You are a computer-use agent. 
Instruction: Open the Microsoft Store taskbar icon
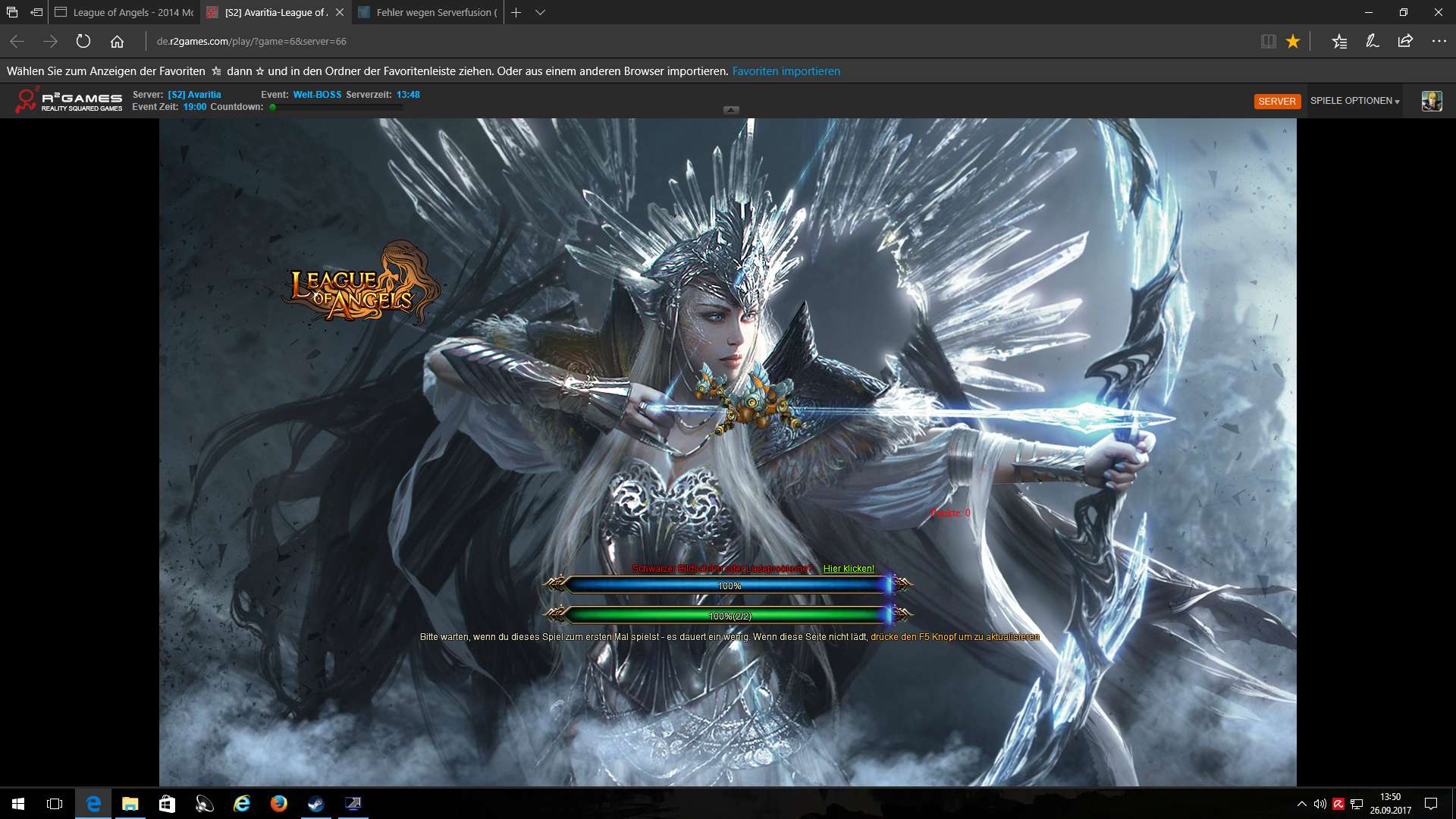pos(167,804)
